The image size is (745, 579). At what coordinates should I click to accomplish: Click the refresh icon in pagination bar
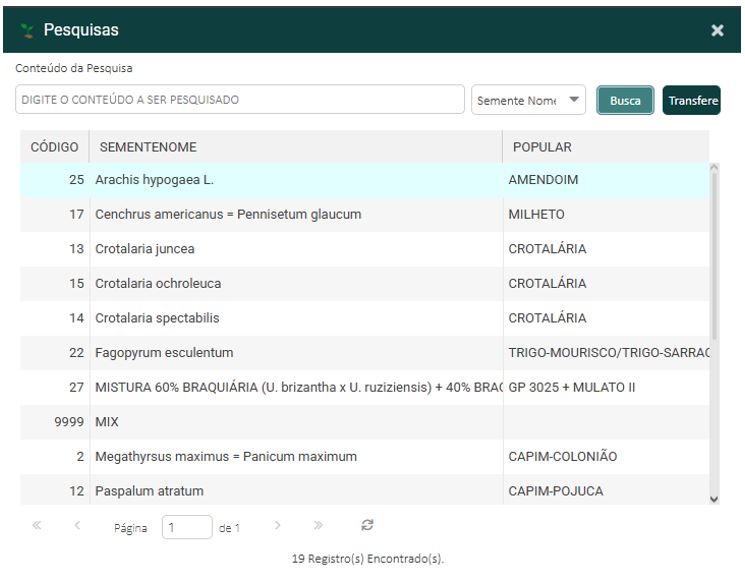tap(368, 525)
